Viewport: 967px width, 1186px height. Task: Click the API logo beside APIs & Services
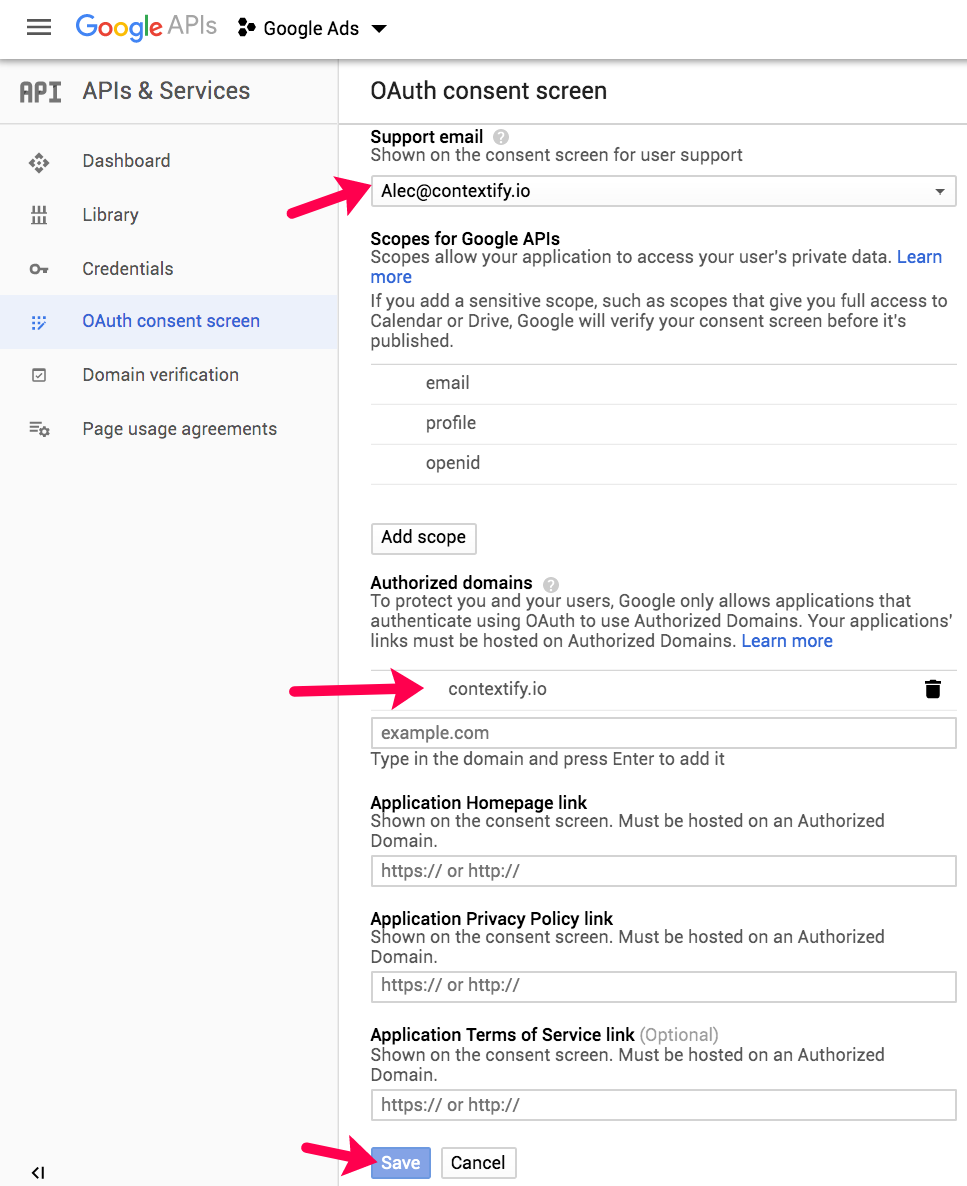tap(40, 92)
